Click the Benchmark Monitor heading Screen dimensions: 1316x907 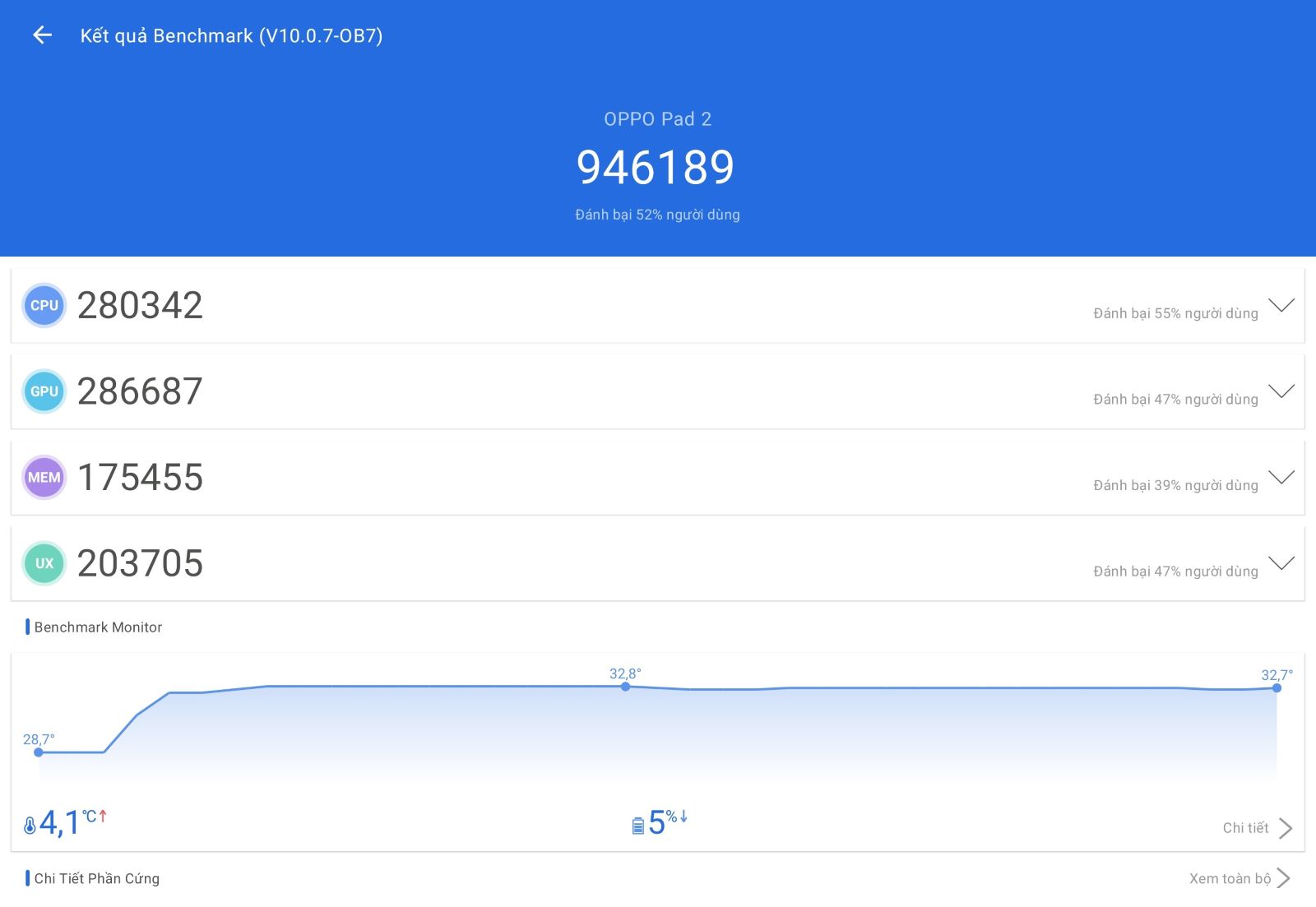(98, 627)
